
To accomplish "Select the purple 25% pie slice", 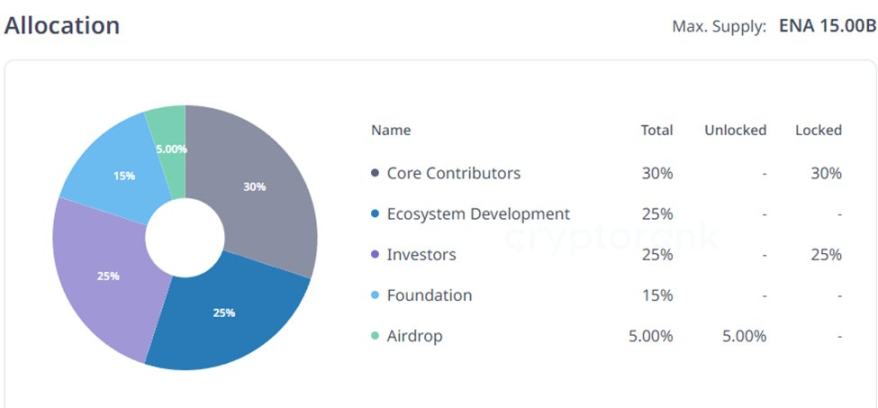I will (103, 275).
